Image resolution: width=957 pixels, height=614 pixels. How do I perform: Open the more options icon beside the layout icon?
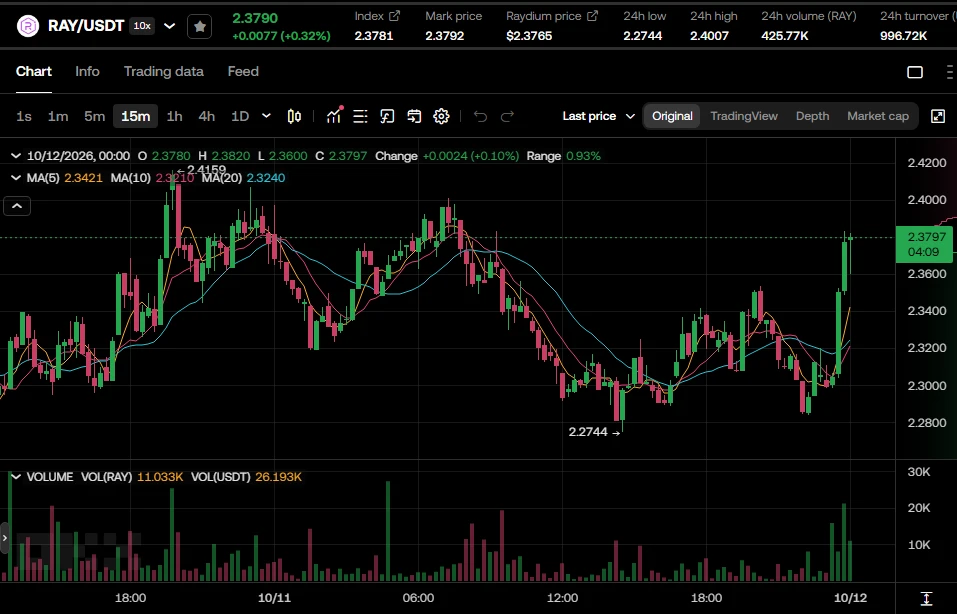click(x=950, y=72)
